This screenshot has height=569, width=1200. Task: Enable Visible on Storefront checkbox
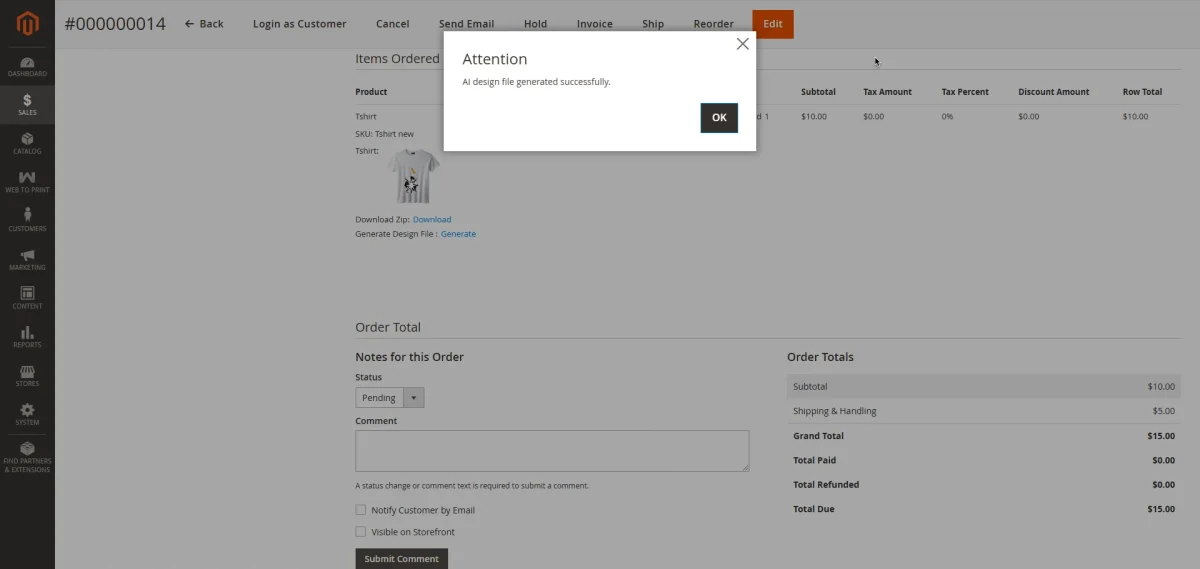point(361,532)
